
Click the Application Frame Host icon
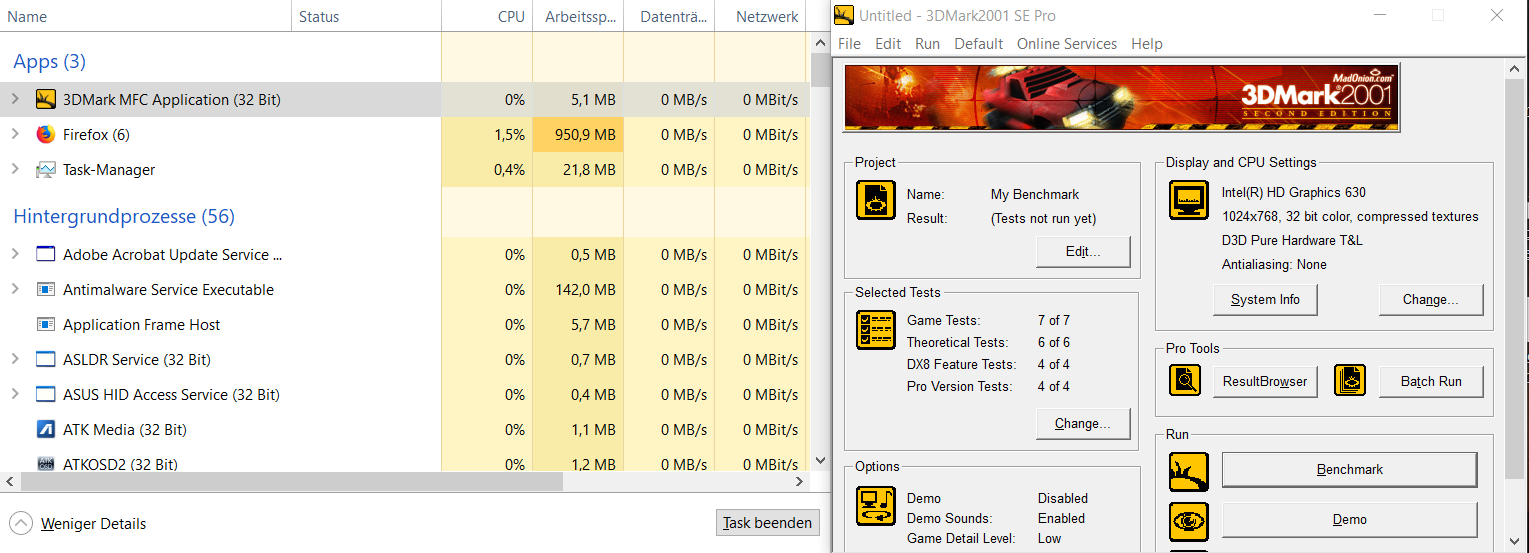[x=45, y=324]
